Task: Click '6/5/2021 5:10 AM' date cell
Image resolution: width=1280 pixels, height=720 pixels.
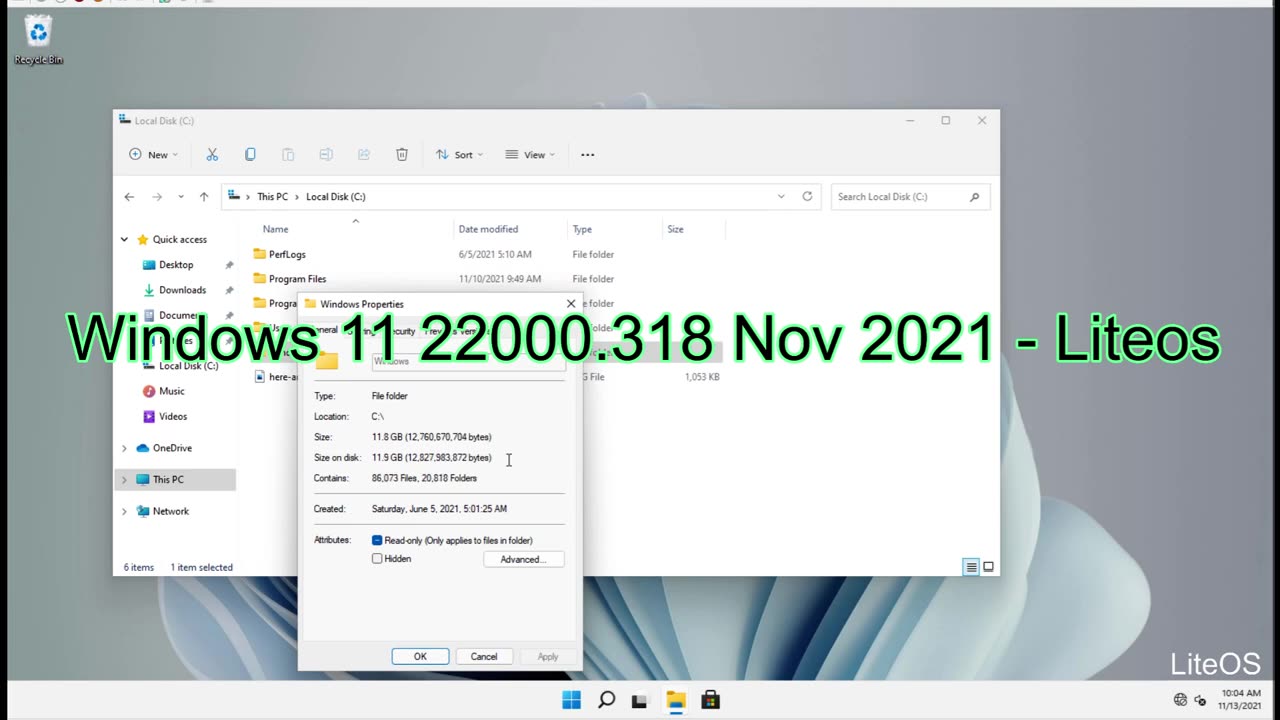Action: click(x=495, y=255)
